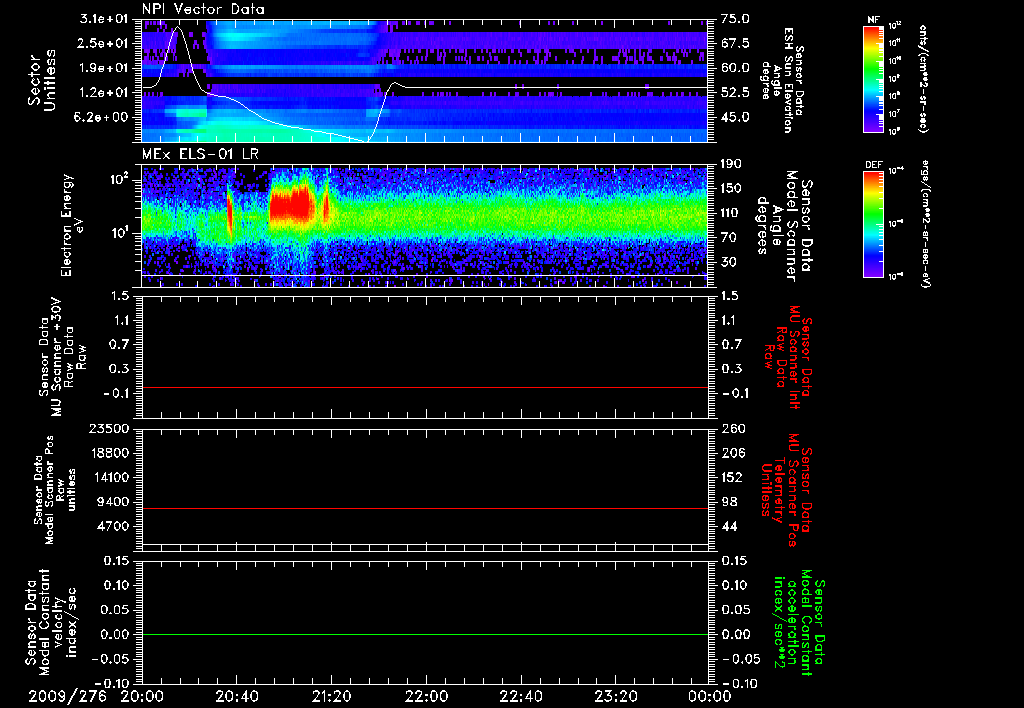1024x708 pixels.
Task: Click the "NPI Vector Data" panel title
Action: click(203, 9)
